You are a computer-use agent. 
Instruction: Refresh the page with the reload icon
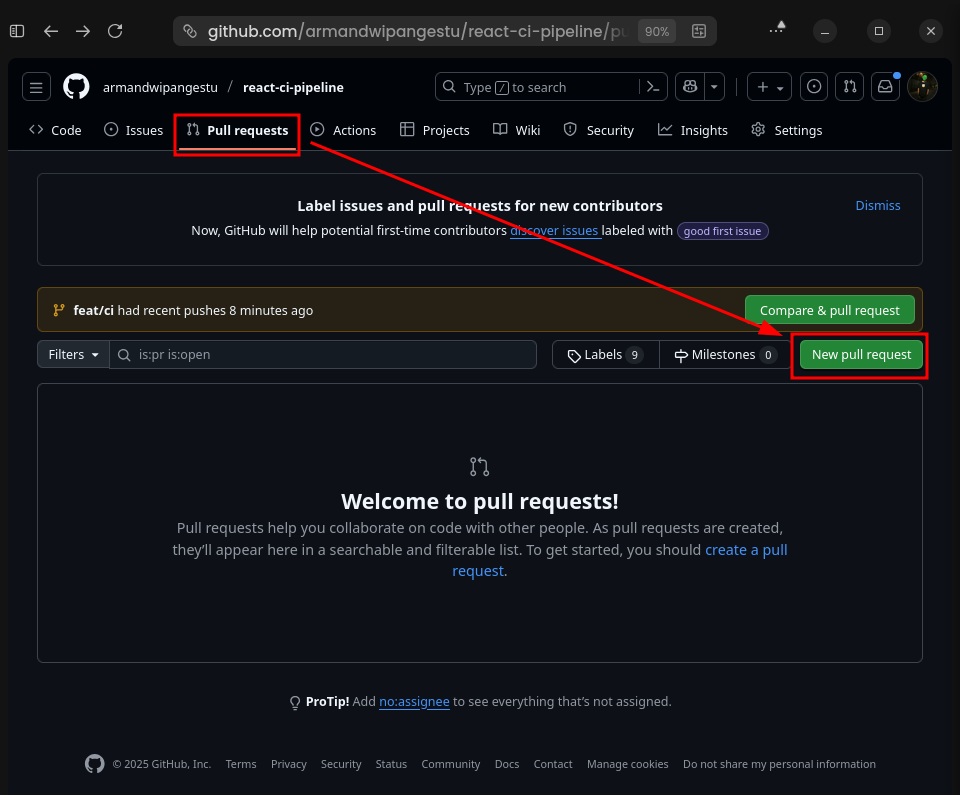[115, 31]
